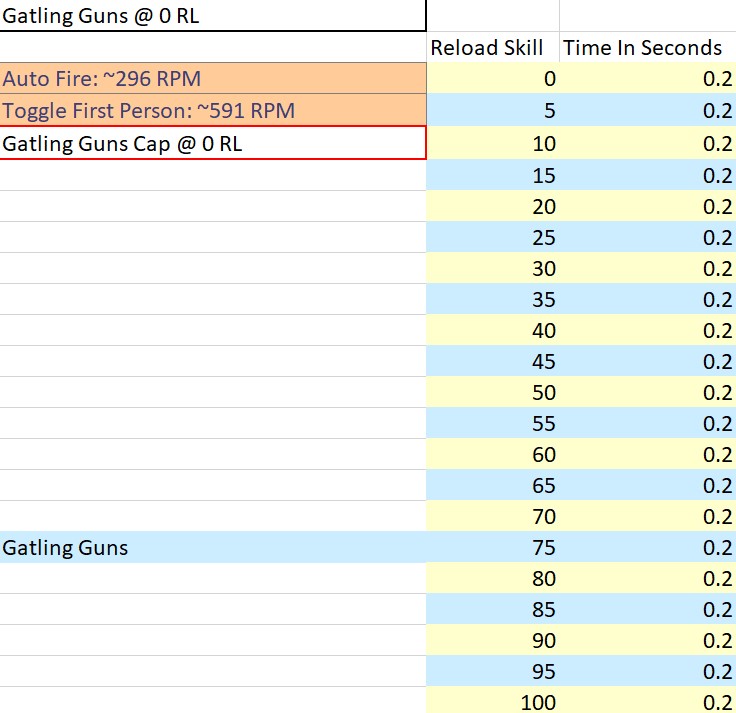Click the red-bordered "Gatling Guns Cap @ 0 RL" cell
Viewport: 736px width, 713px height.
pos(213,143)
